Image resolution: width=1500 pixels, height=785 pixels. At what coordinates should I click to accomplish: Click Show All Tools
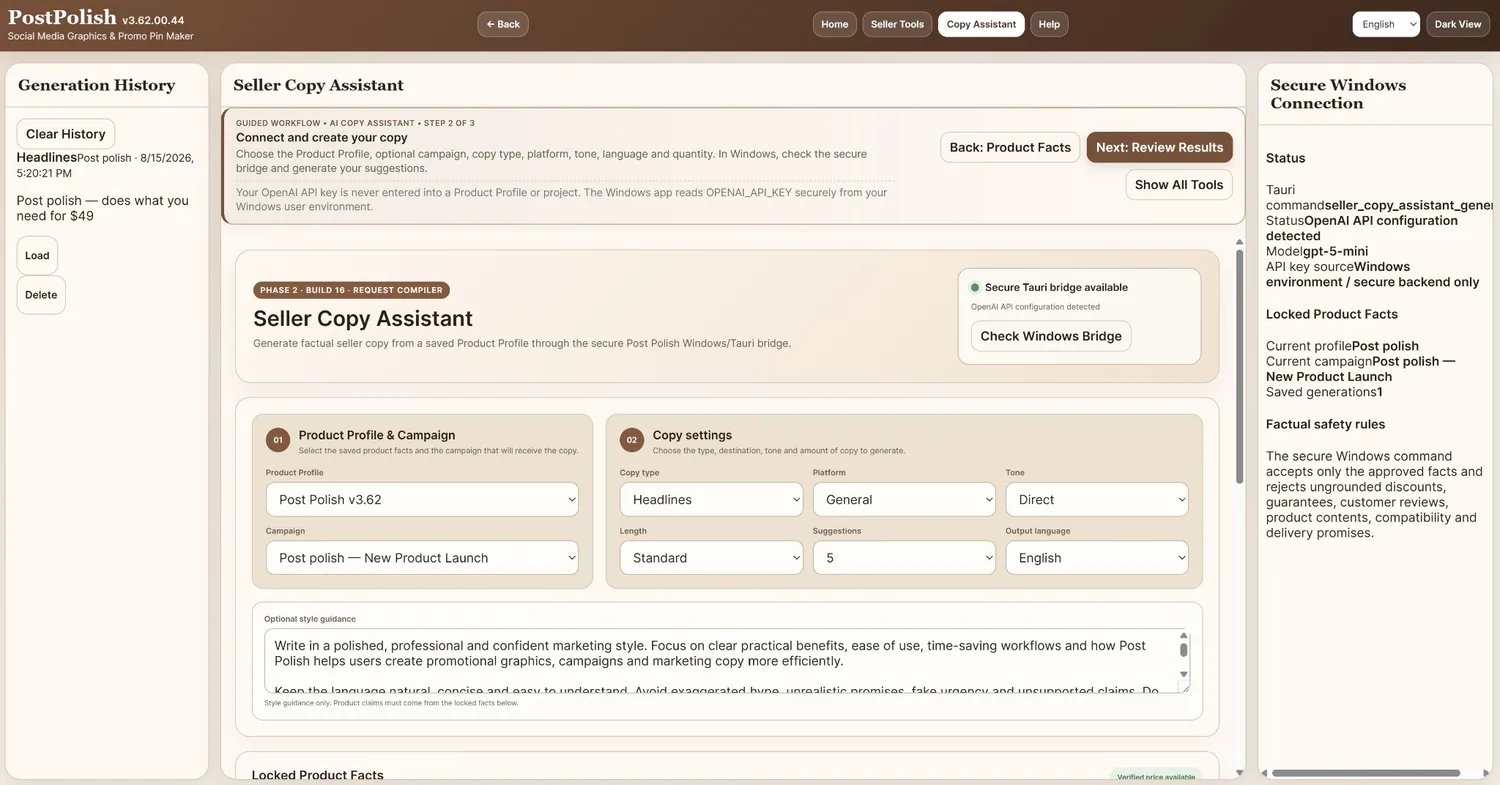[1179, 185]
